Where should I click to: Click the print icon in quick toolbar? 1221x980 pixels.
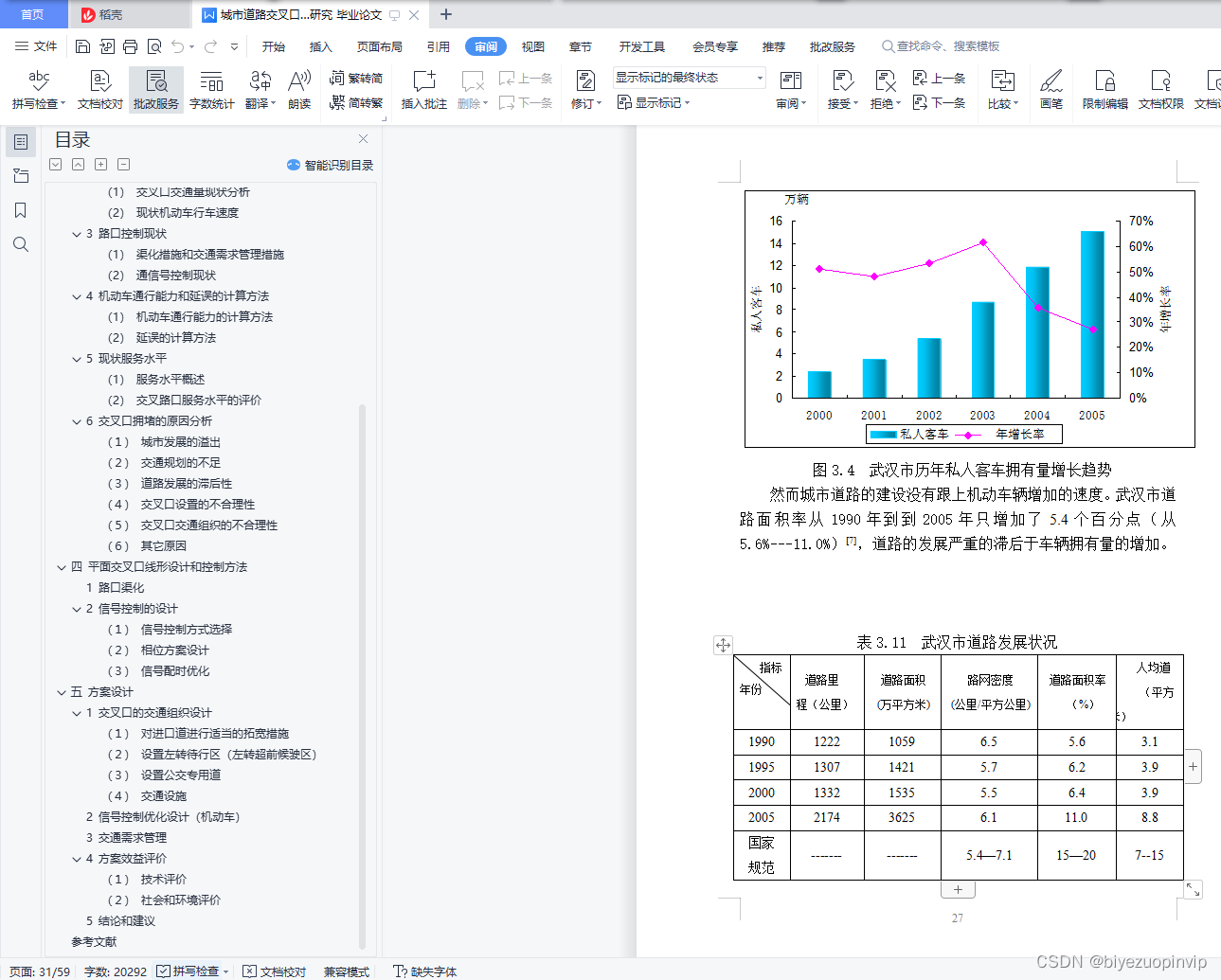pos(130,46)
